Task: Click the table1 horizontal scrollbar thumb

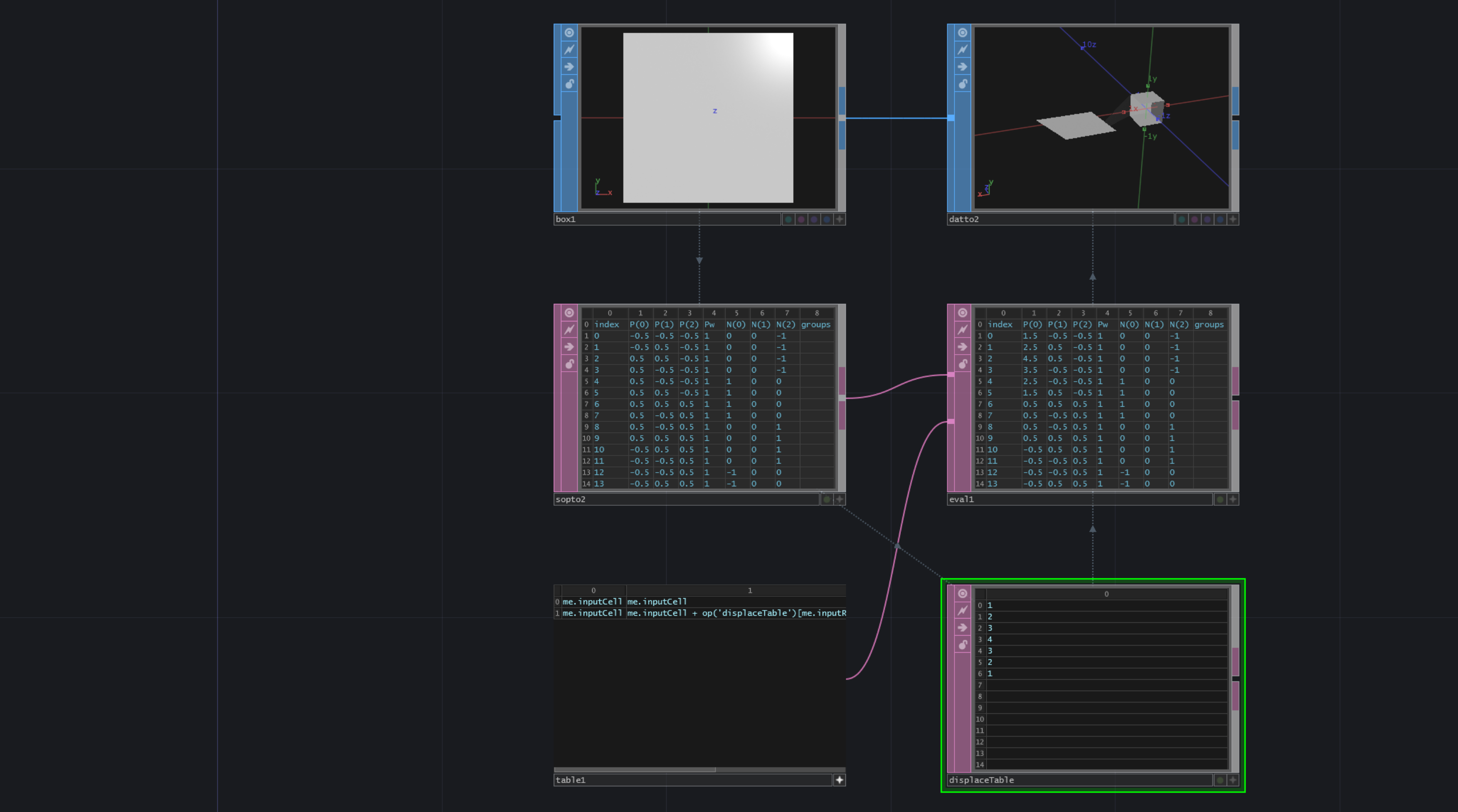Action: 635,769
